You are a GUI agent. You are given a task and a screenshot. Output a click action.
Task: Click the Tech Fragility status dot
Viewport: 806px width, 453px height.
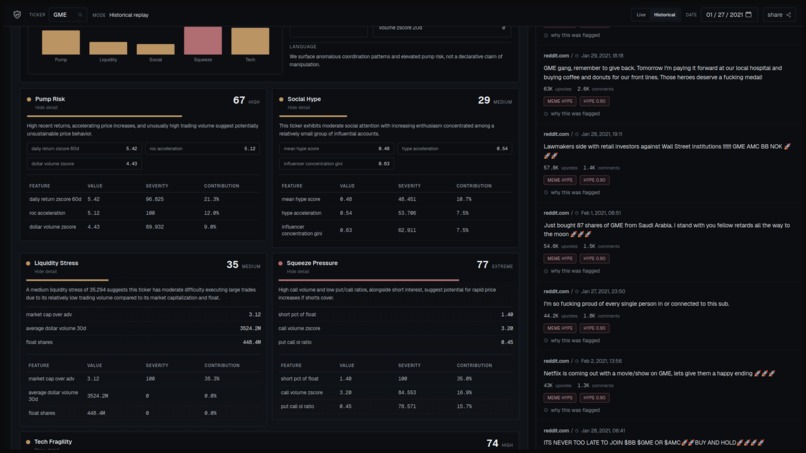pos(28,442)
